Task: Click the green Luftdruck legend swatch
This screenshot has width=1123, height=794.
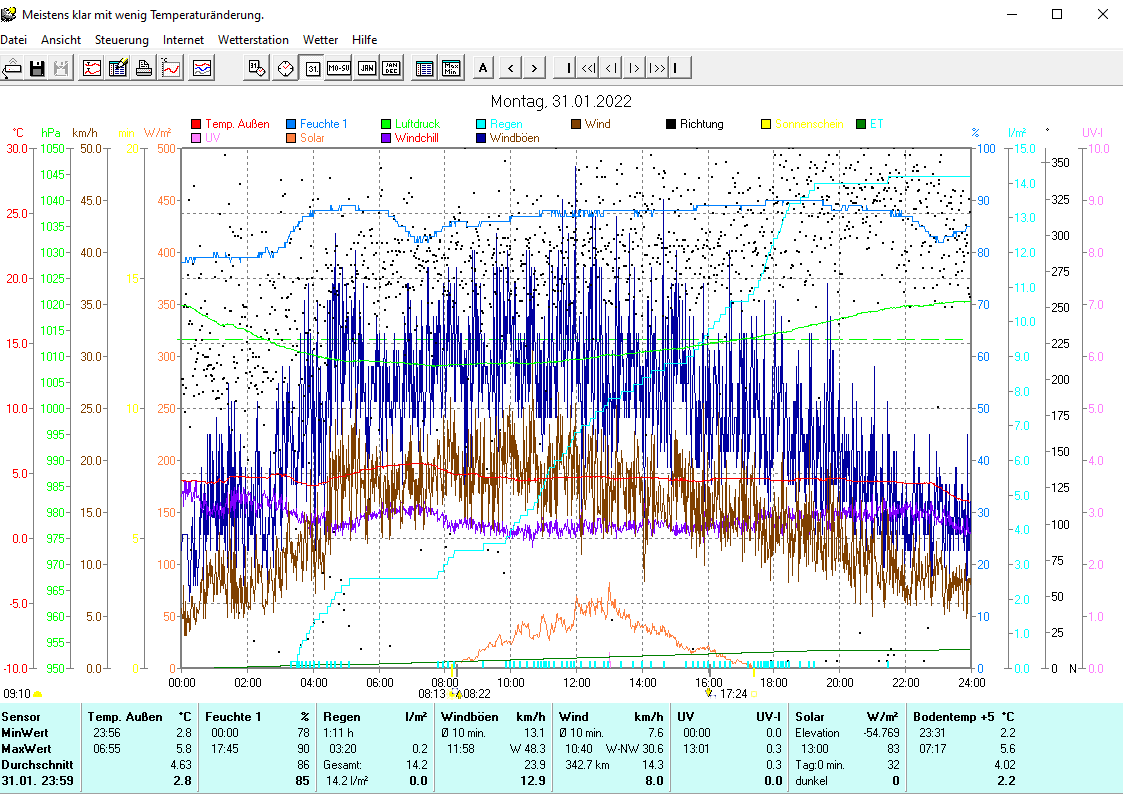Action: [386, 125]
